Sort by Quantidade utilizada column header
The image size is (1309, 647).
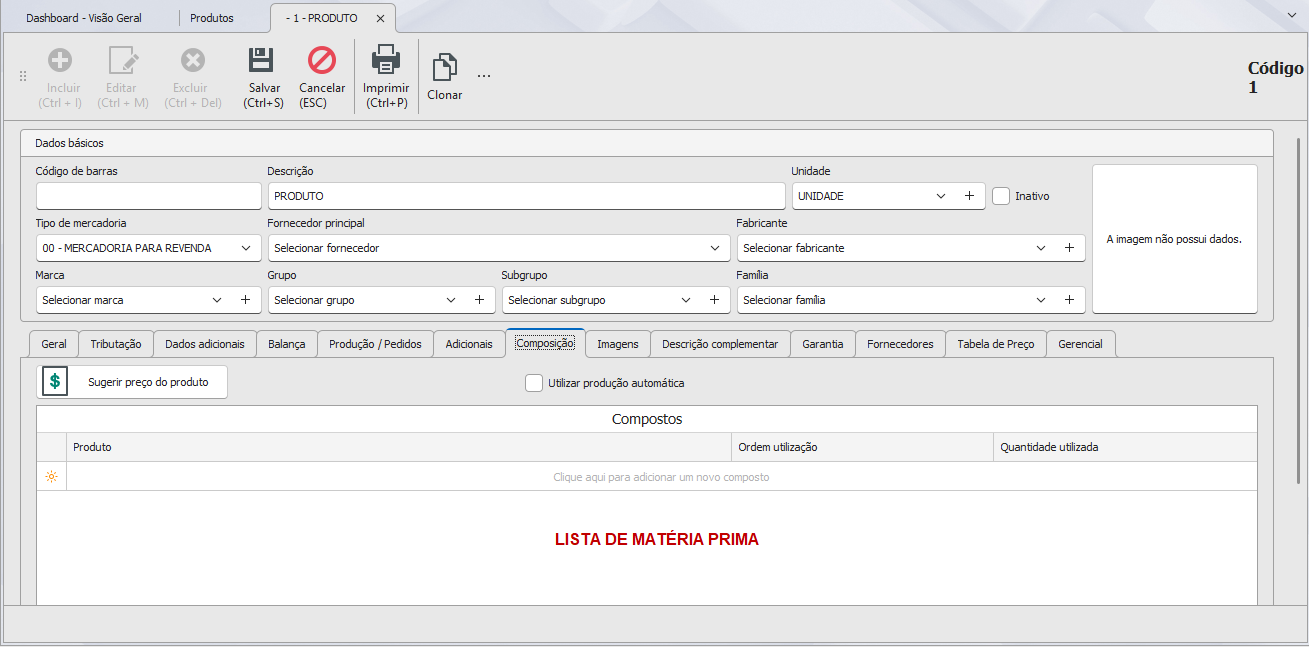point(1125,447)
